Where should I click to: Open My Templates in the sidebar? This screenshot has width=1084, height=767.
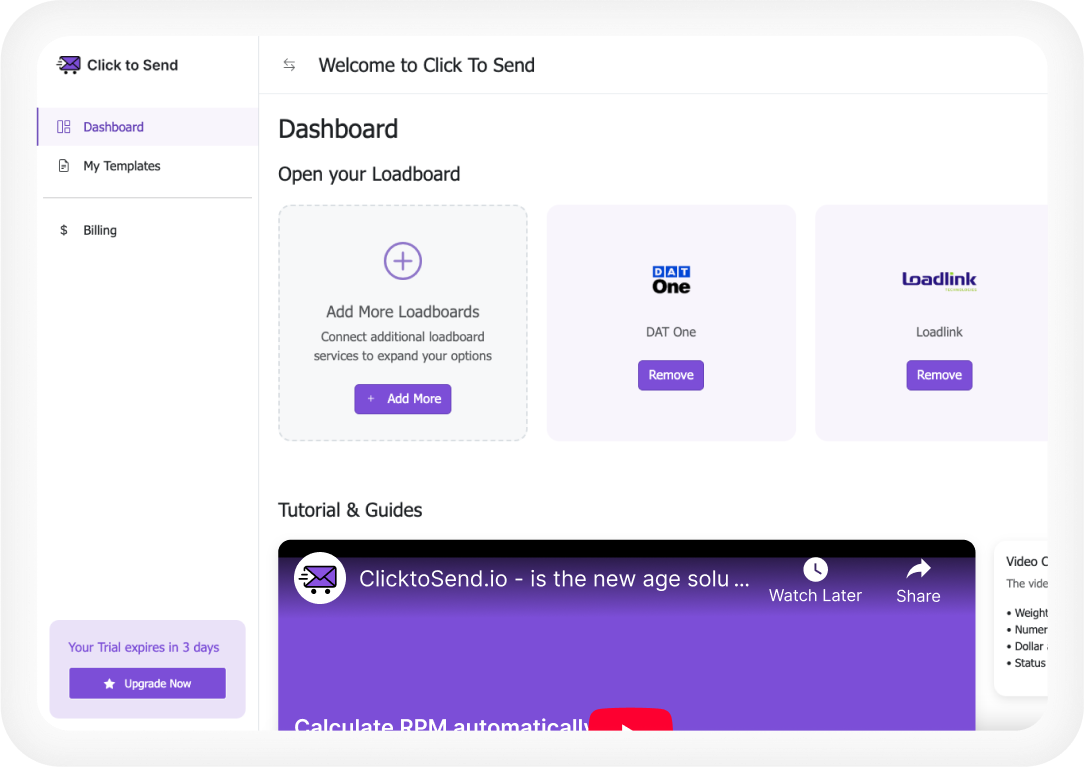121,166
